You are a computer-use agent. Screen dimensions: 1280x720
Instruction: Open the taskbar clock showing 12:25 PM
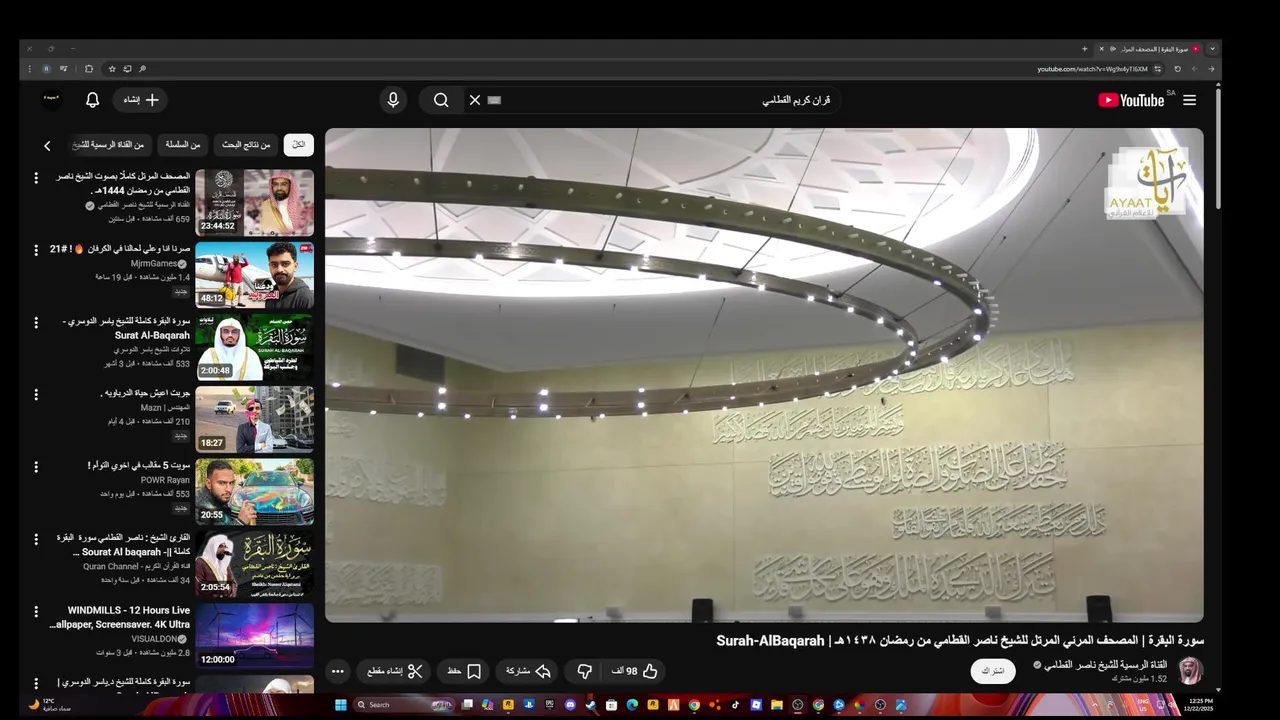point(1200,704)
